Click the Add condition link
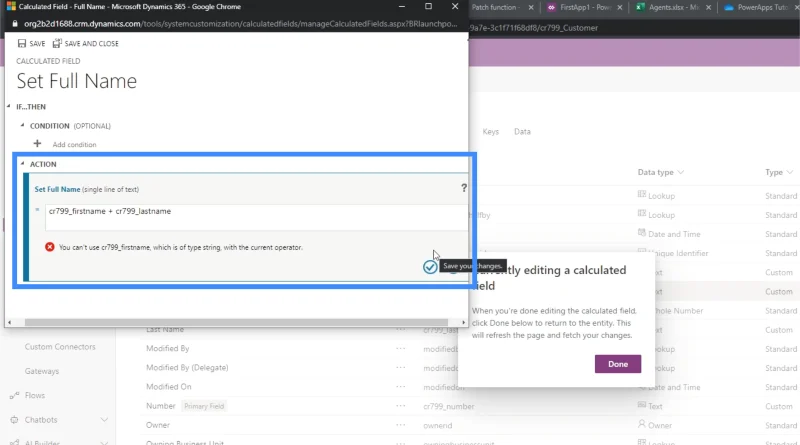Screen dimensions: 800x445 (x=74, y=144)
